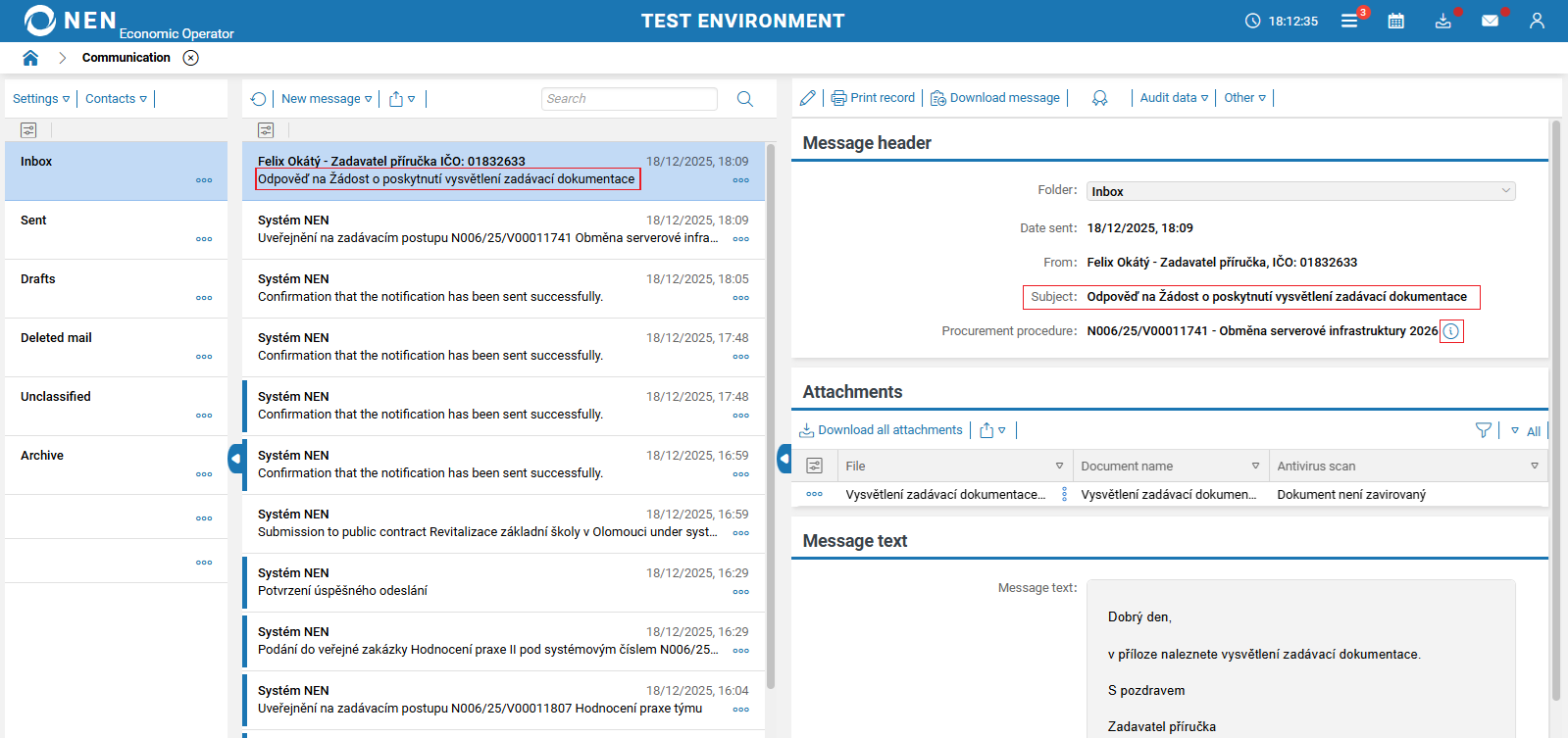Open the Drafts folder

click(x=38, y=279)
